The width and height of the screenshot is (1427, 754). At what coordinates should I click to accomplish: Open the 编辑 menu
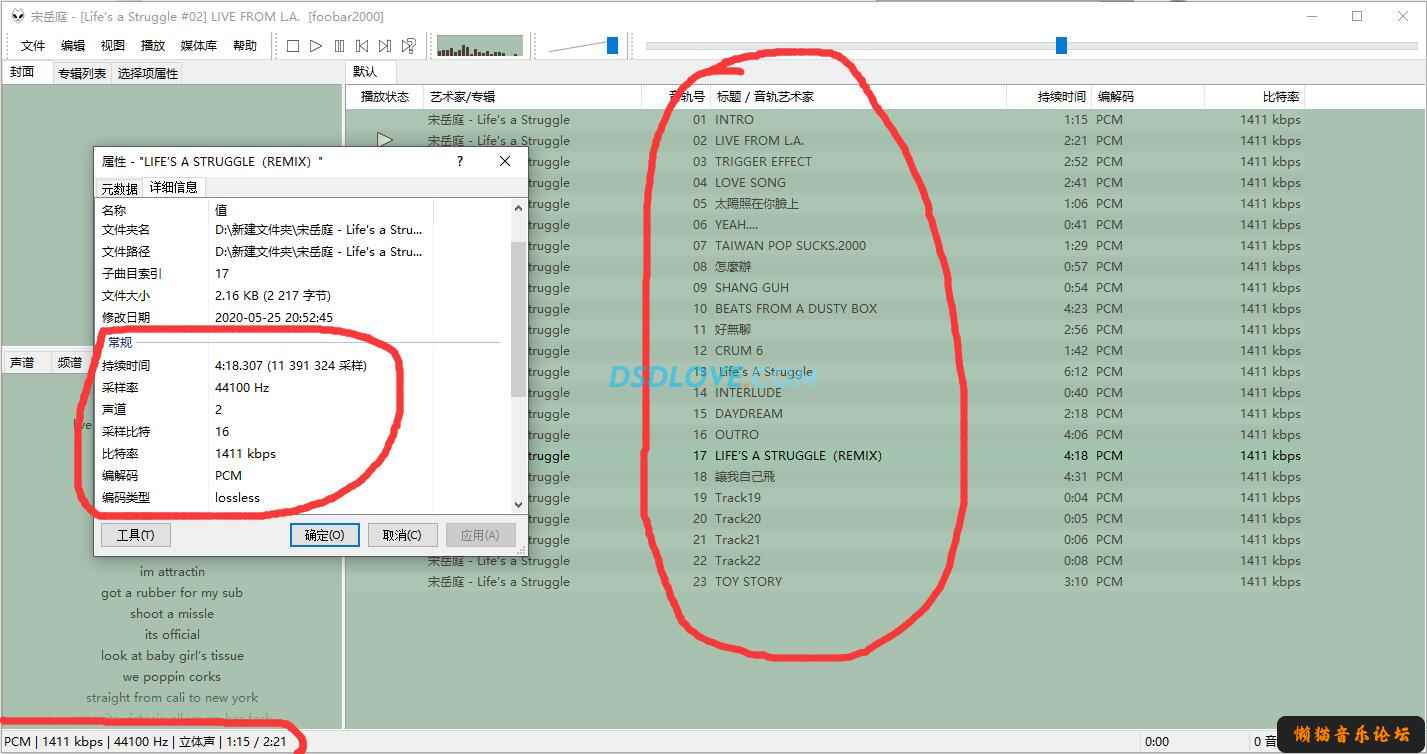pos(73,46)
